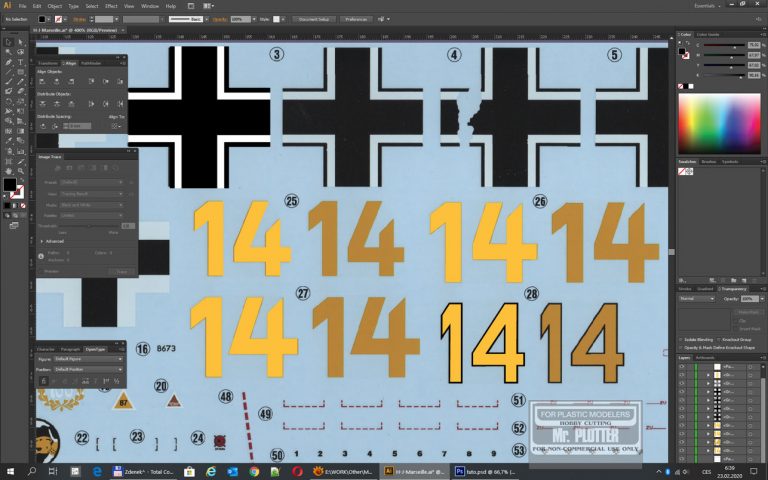This screenshot has height=480, width=768.
Task: Click Preferences button in control bar
Action: [356, 19]
